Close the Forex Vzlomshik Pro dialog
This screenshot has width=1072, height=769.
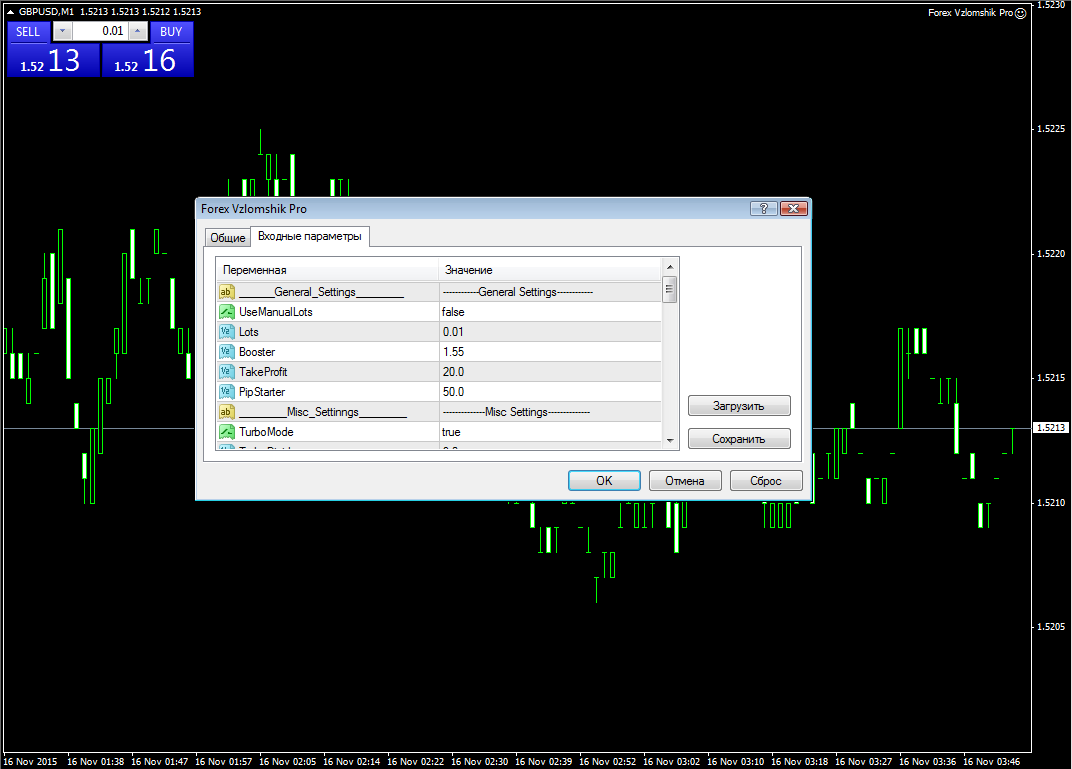[794, 208]
